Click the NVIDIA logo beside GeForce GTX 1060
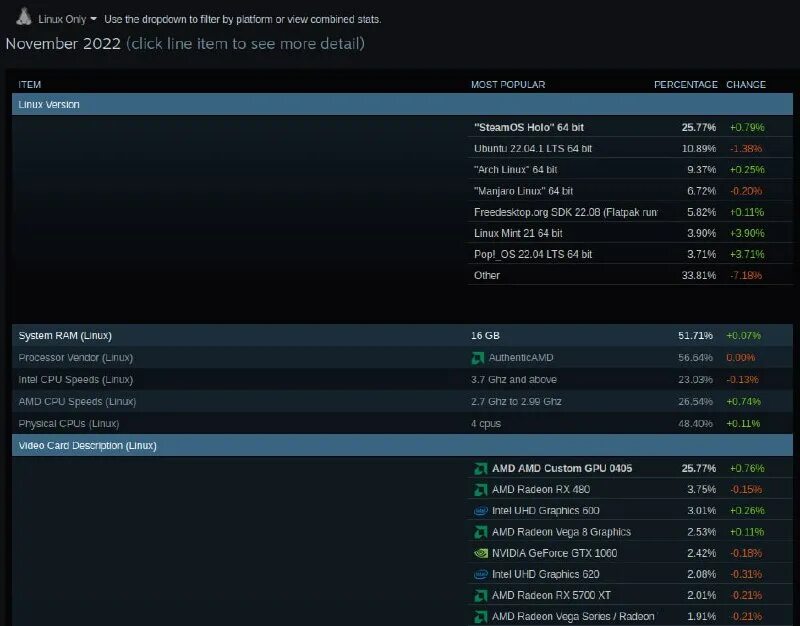The width and height of the screenshot is (800, 626). coord(478,552)
